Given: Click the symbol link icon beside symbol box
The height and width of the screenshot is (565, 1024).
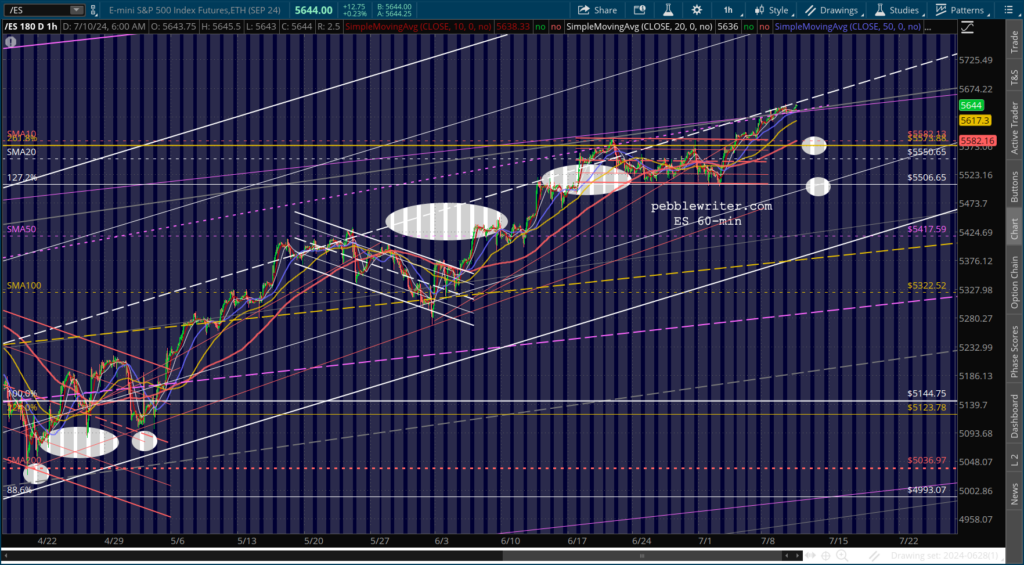Looking at the screenshot, I should 93,10.
